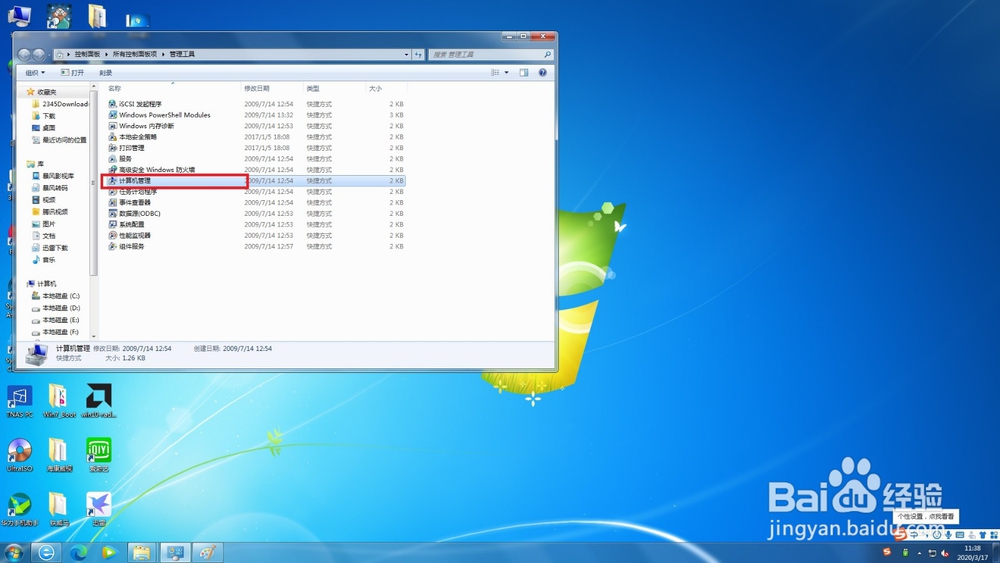Navigate to 所有控制面板项 breadcrumb
Viewport: 1000px width, 563px height.
(x=135, y=54)
